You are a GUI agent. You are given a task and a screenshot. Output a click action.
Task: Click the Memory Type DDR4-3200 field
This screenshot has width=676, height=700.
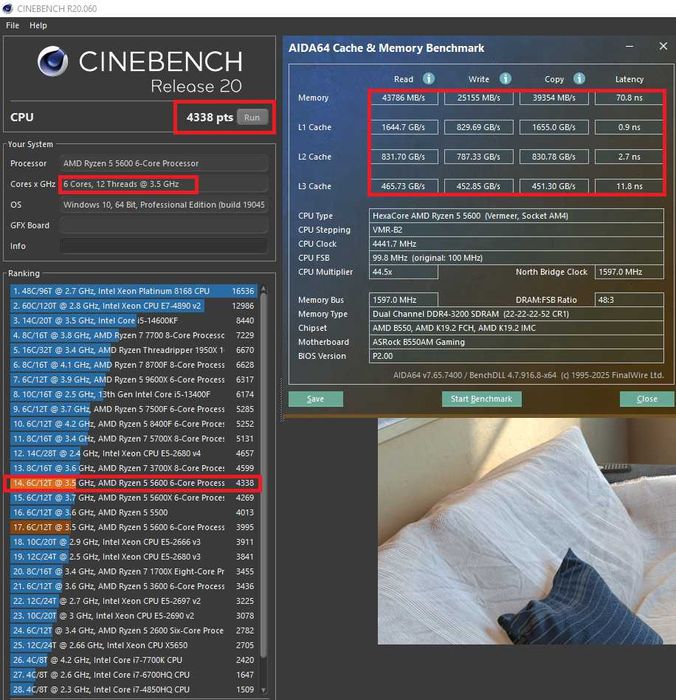tap(516, 314)
